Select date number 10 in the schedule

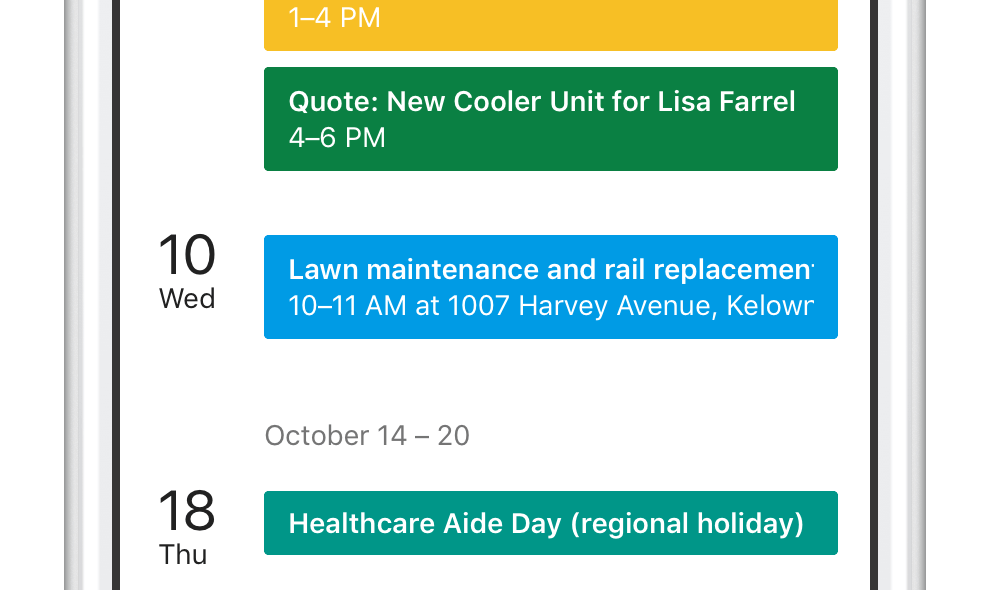point(186,255)
